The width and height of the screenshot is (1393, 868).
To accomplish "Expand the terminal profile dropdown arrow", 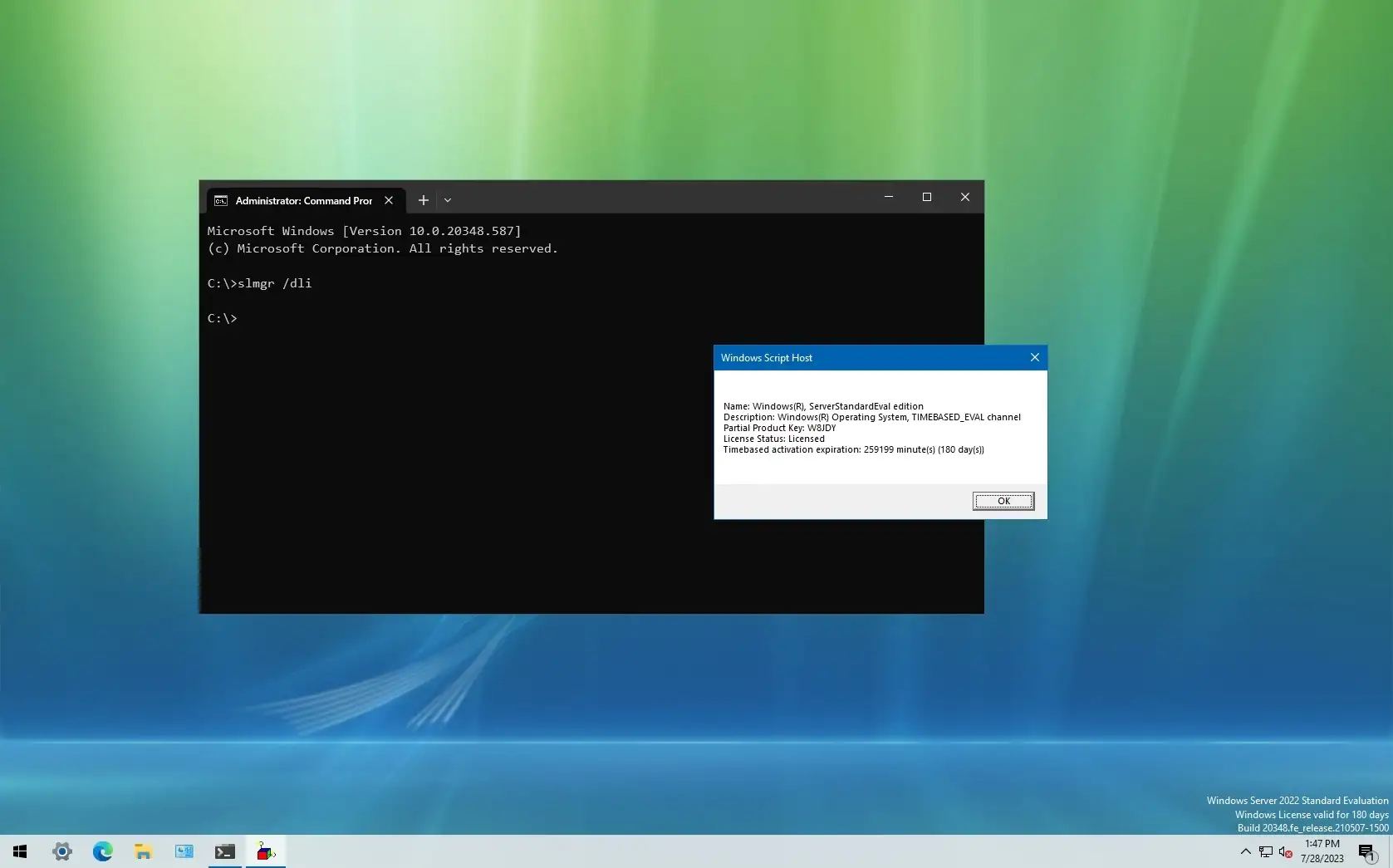I will point(448,200).
